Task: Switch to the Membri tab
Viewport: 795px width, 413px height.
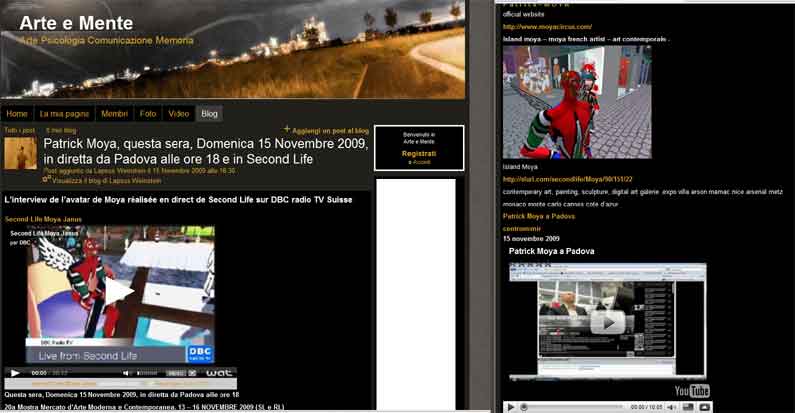Action: 115,114
